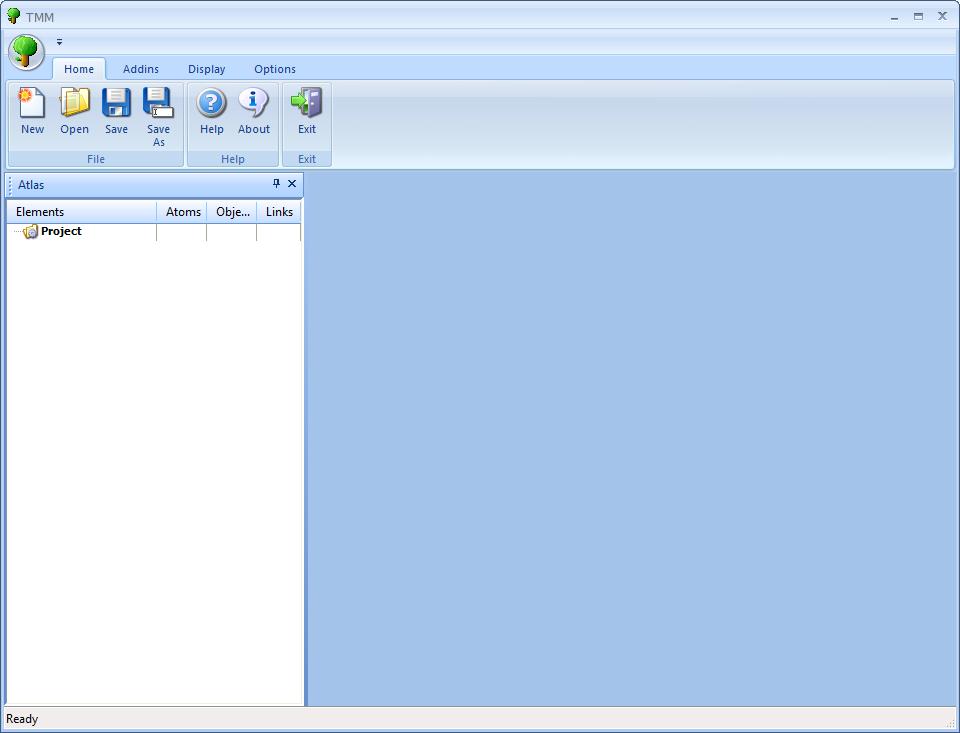Click the TMM title bar tree icon
This screenshot has width=960, height=733.
pos(13,16)
